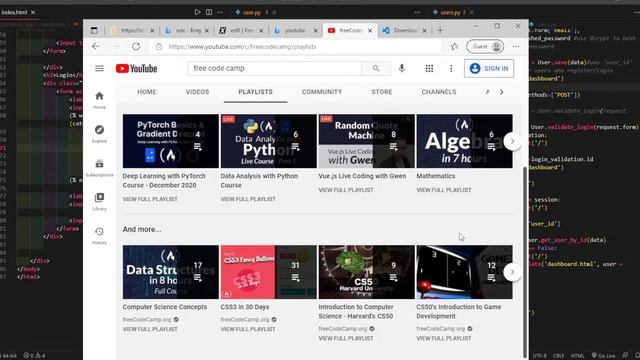640x360 pixels.
Task: Open the PyTorch Basics playlist thumbnail
Action: [x=171, y=141]
